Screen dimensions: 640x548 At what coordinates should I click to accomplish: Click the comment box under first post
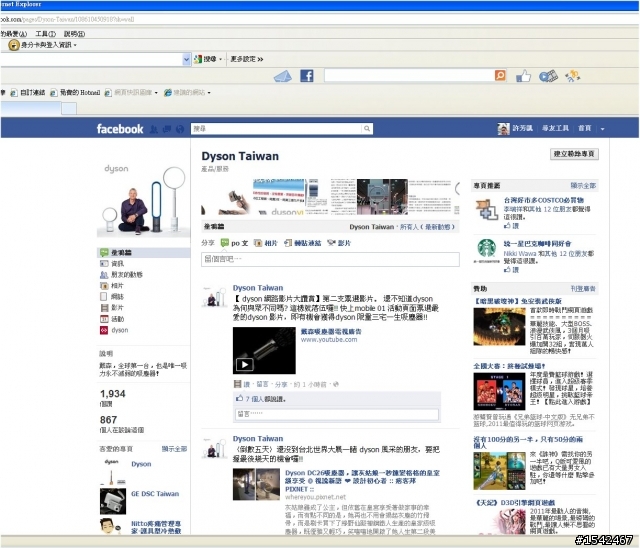[x=337, y=414]
